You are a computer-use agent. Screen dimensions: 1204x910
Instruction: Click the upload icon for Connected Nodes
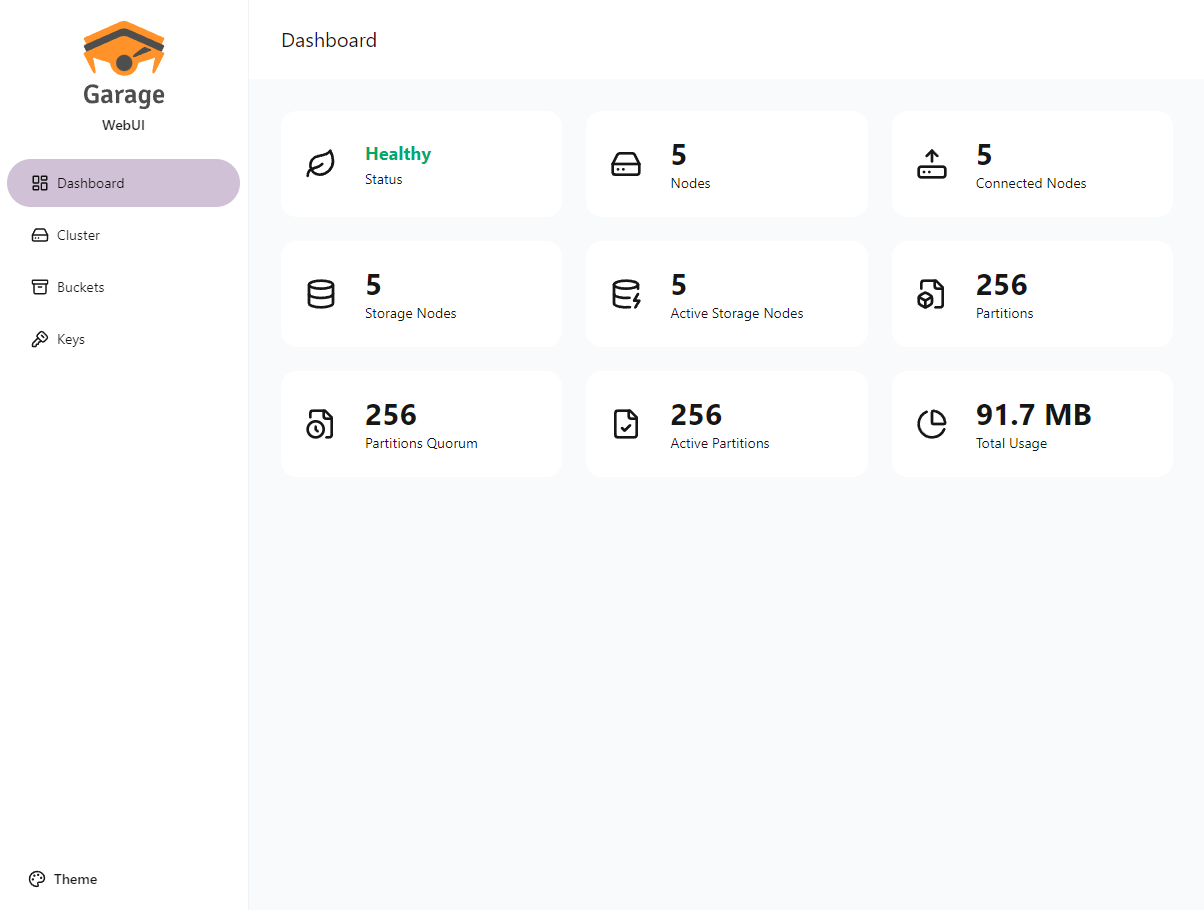click(931, 164)
